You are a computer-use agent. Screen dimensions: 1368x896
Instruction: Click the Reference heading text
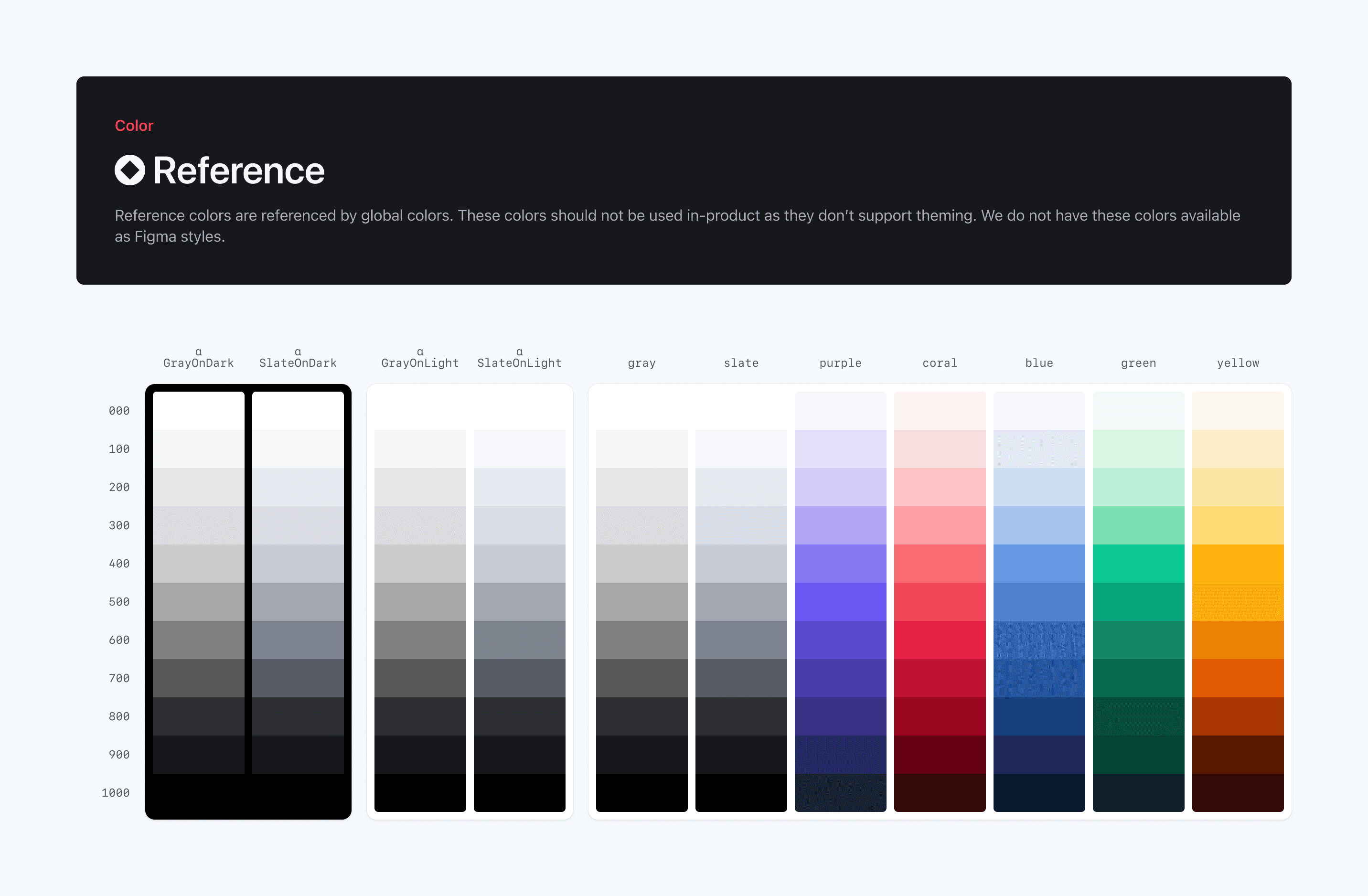pos(238,171)
